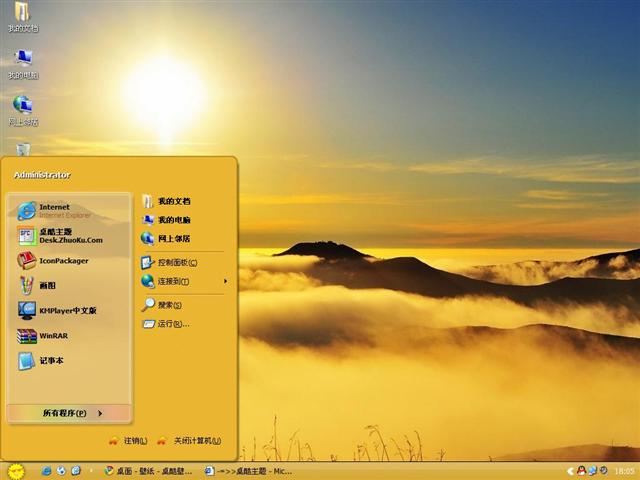640x480 pixels.
Task: Switch to the 桌酷主题 - Mic... taskbar window
Action: pos(249,471)
